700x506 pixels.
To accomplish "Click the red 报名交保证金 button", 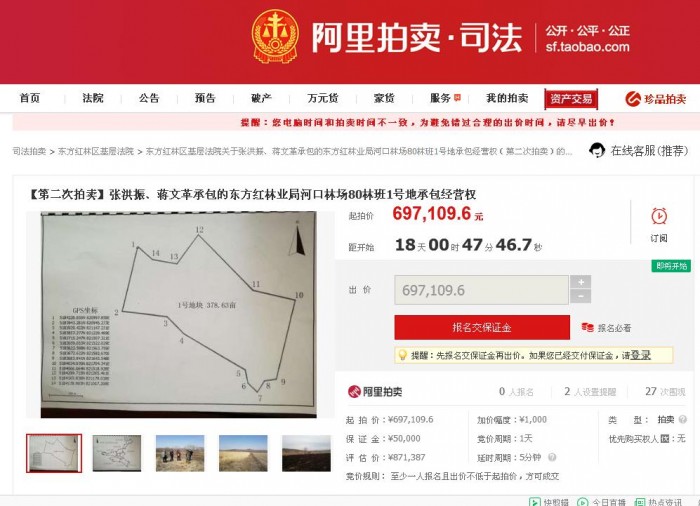I will tap(482, 327).
